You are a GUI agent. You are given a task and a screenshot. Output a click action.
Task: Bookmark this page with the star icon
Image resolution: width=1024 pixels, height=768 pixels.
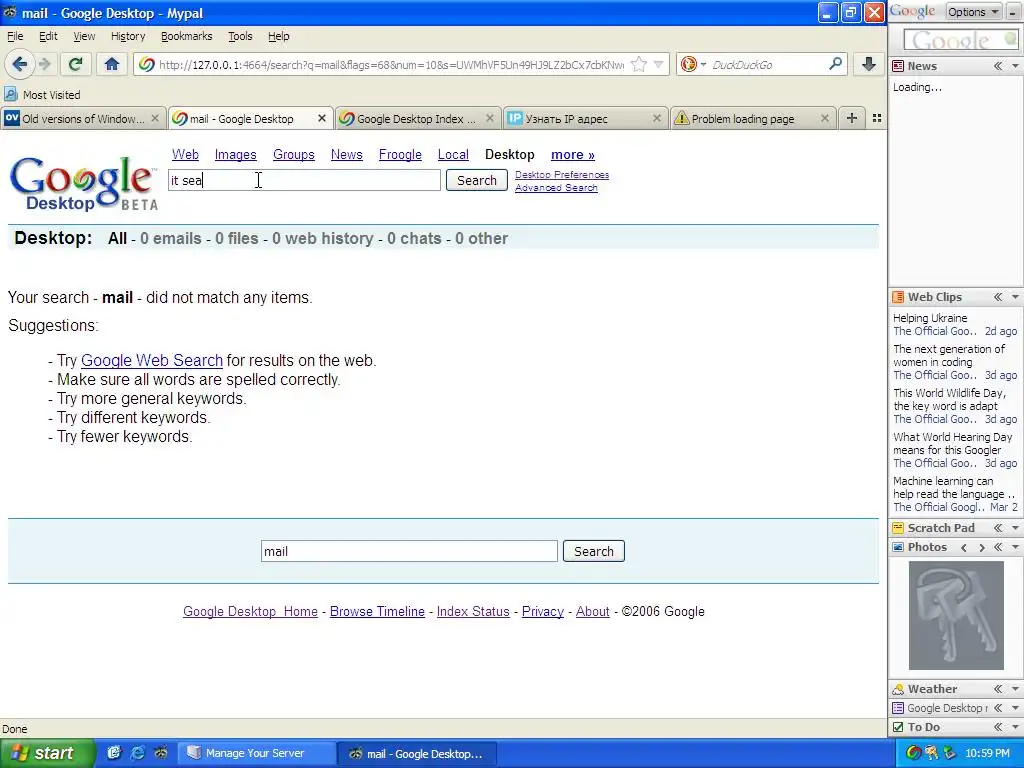click(x=639, y=64)
